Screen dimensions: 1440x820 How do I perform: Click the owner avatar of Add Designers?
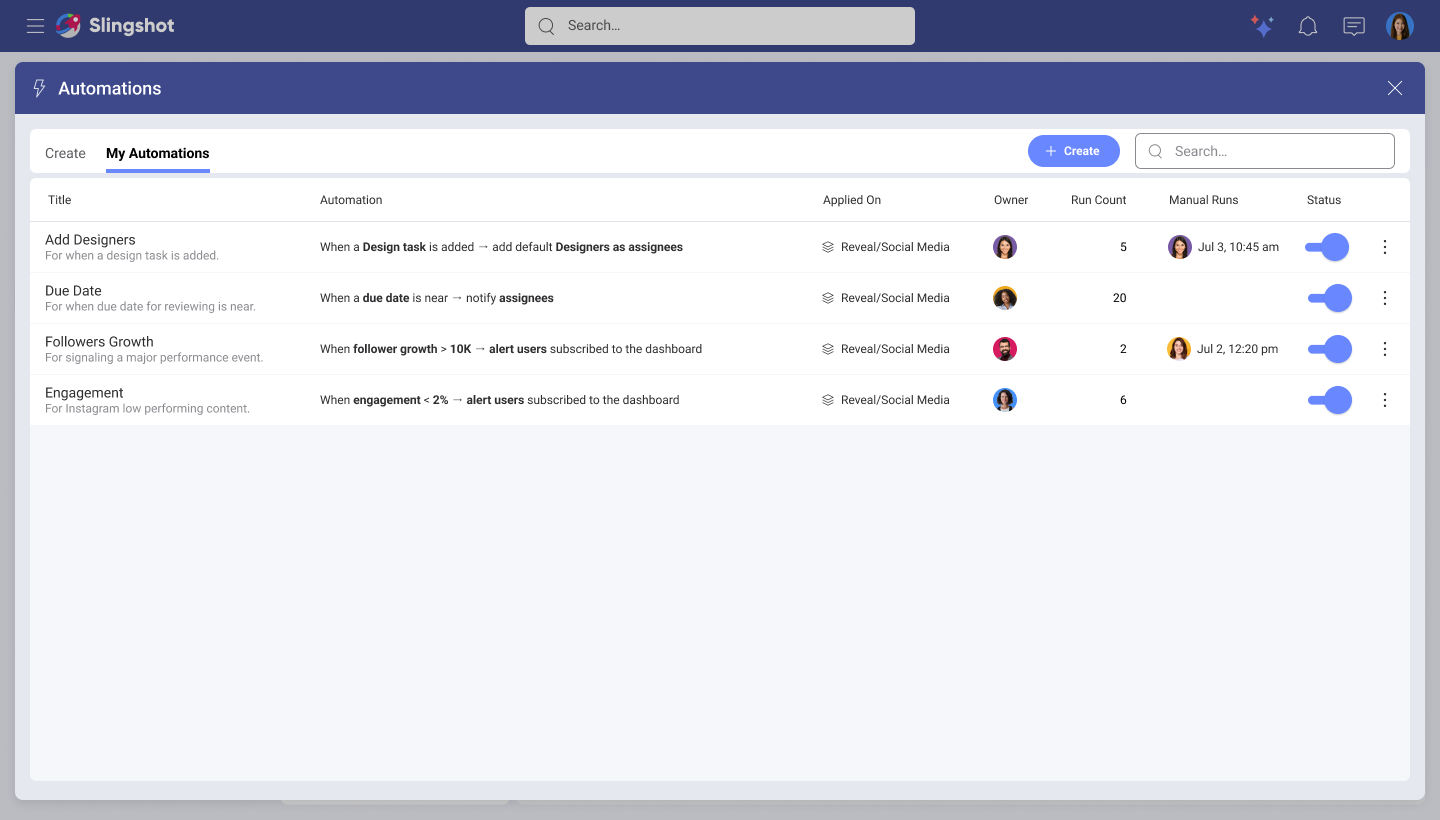coord(1005,247)
